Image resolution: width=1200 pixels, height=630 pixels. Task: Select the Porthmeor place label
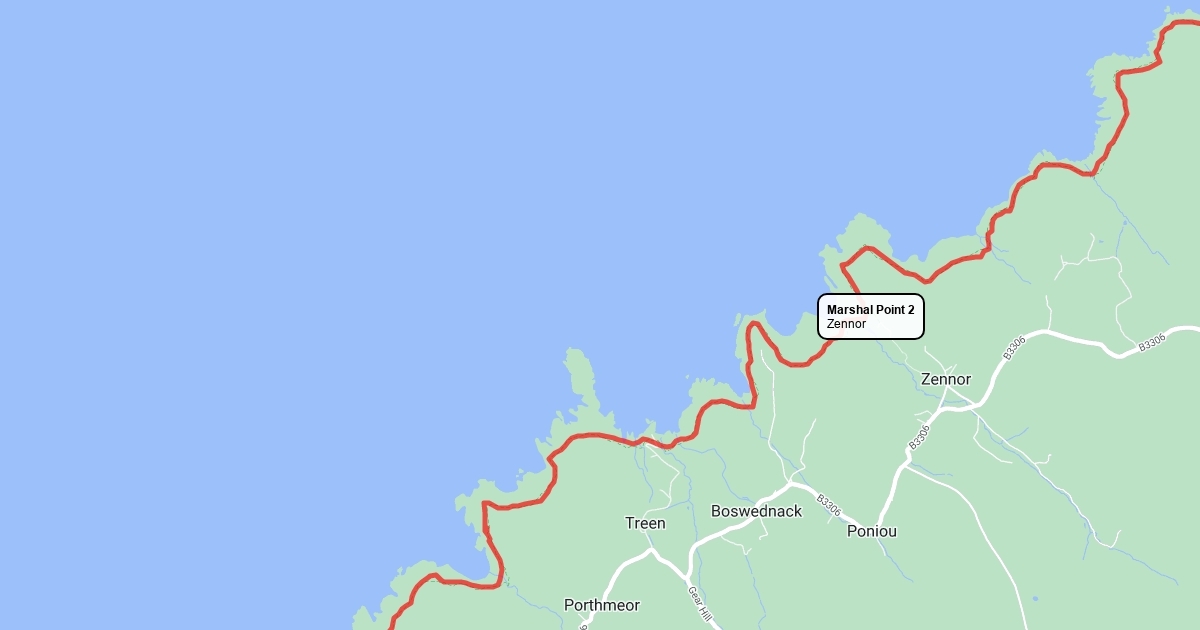602,605
